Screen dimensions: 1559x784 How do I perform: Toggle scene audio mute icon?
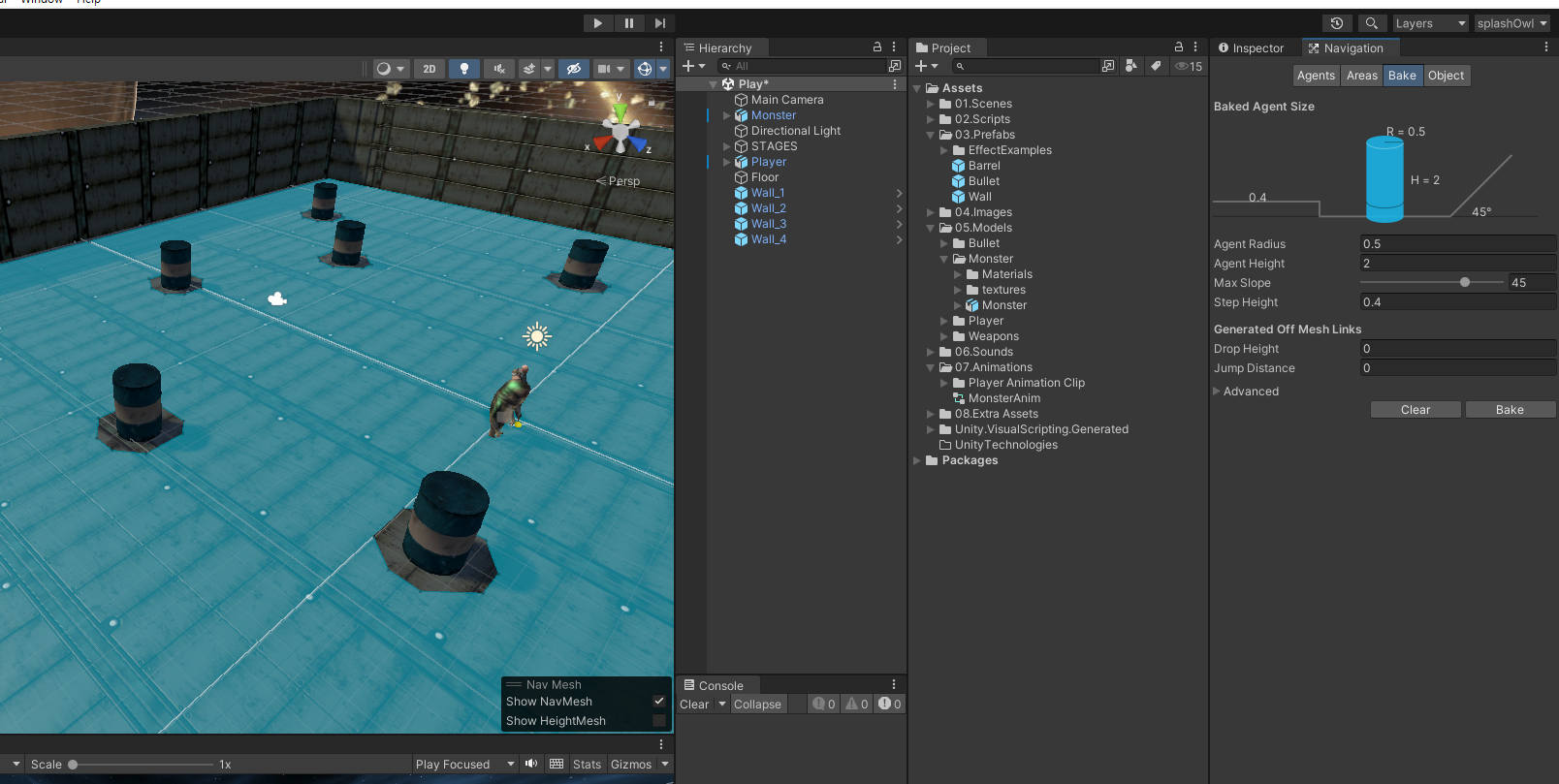click(x=498, y=69)
